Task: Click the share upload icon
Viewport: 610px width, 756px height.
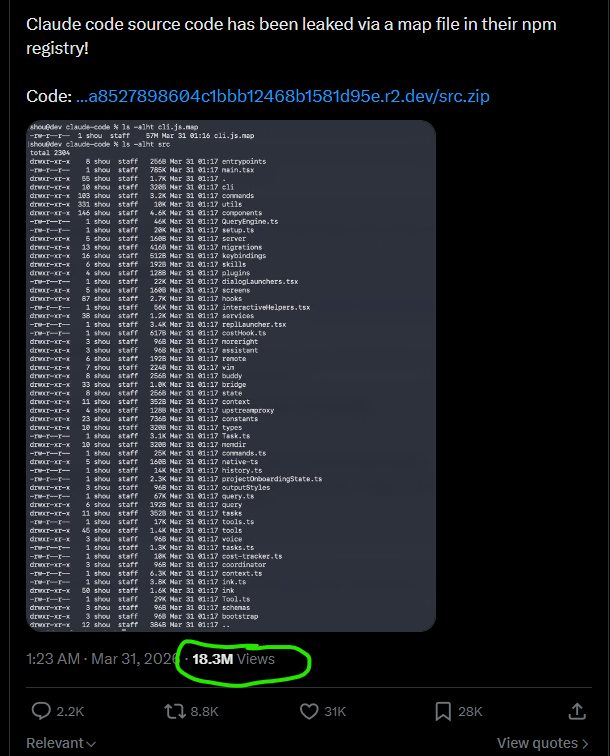Action: pos(577,711)
